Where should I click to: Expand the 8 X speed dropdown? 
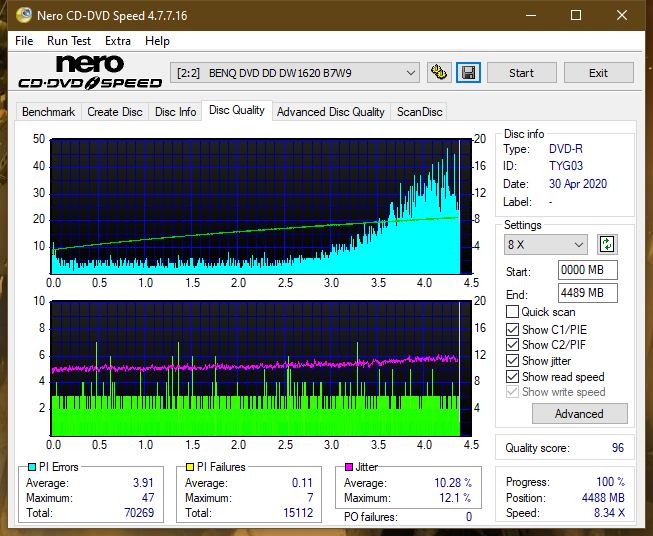click(546, 244)
